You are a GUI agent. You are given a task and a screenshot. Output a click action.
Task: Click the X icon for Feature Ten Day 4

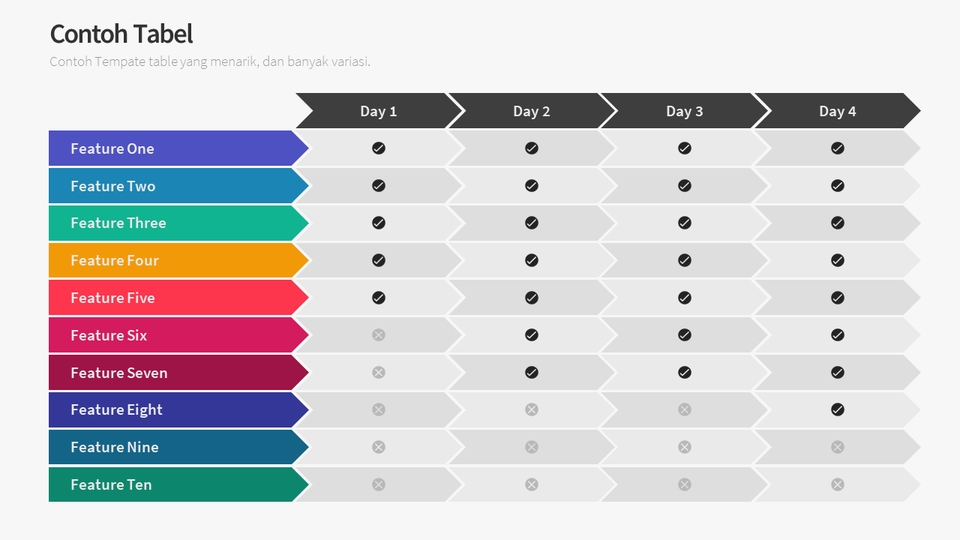click(837, 484)
